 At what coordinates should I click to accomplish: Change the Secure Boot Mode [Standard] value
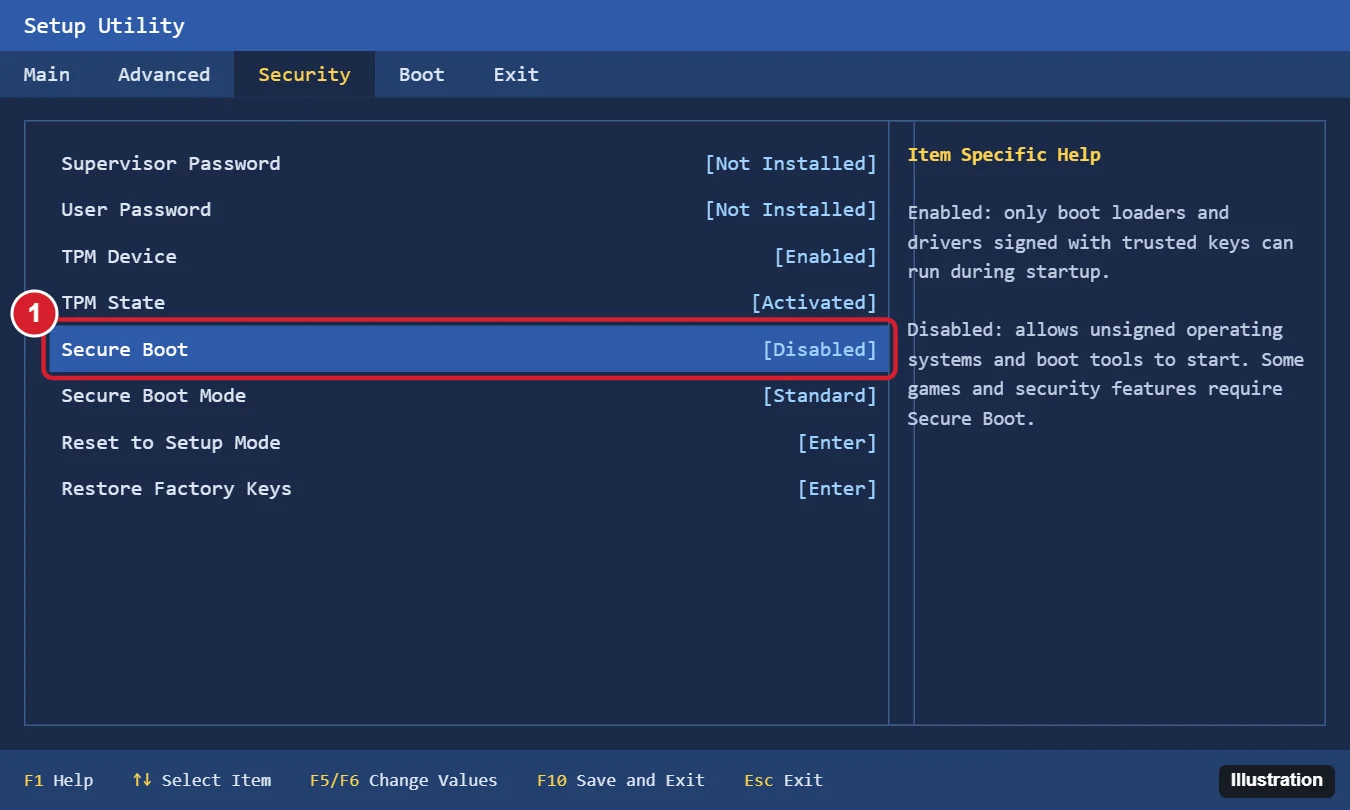point(820,396)
